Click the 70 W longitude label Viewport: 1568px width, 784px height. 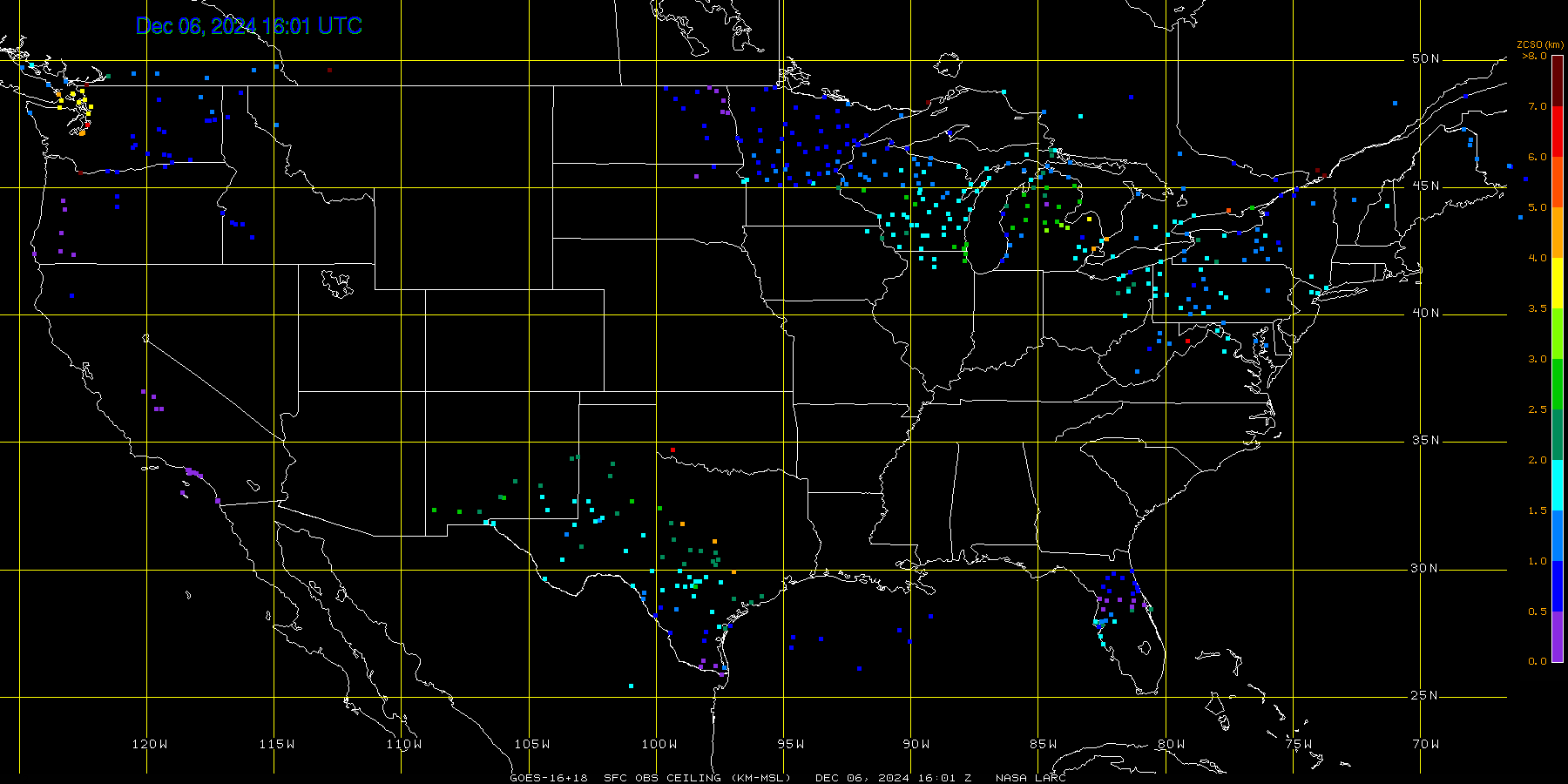tap(1426, 744)
